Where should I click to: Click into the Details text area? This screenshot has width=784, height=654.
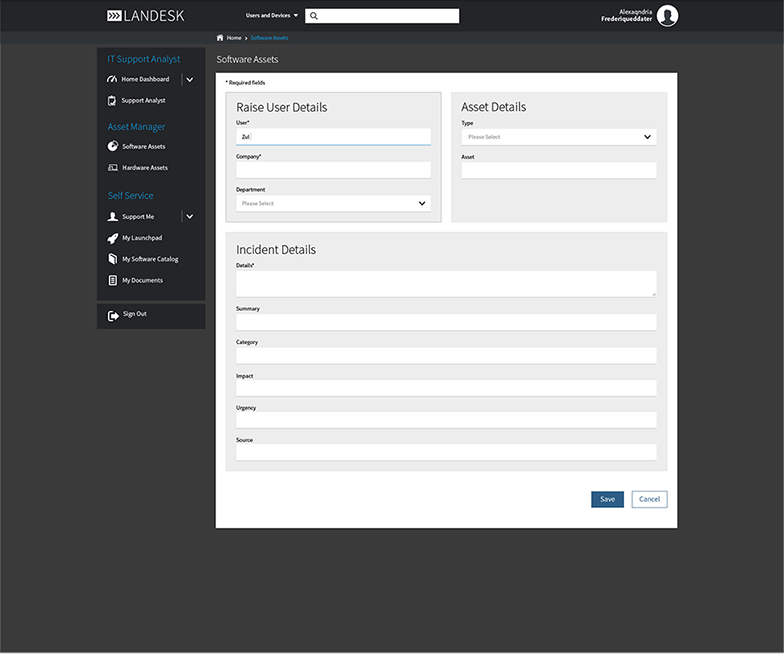pyautogui.click(x=445, y=283)
